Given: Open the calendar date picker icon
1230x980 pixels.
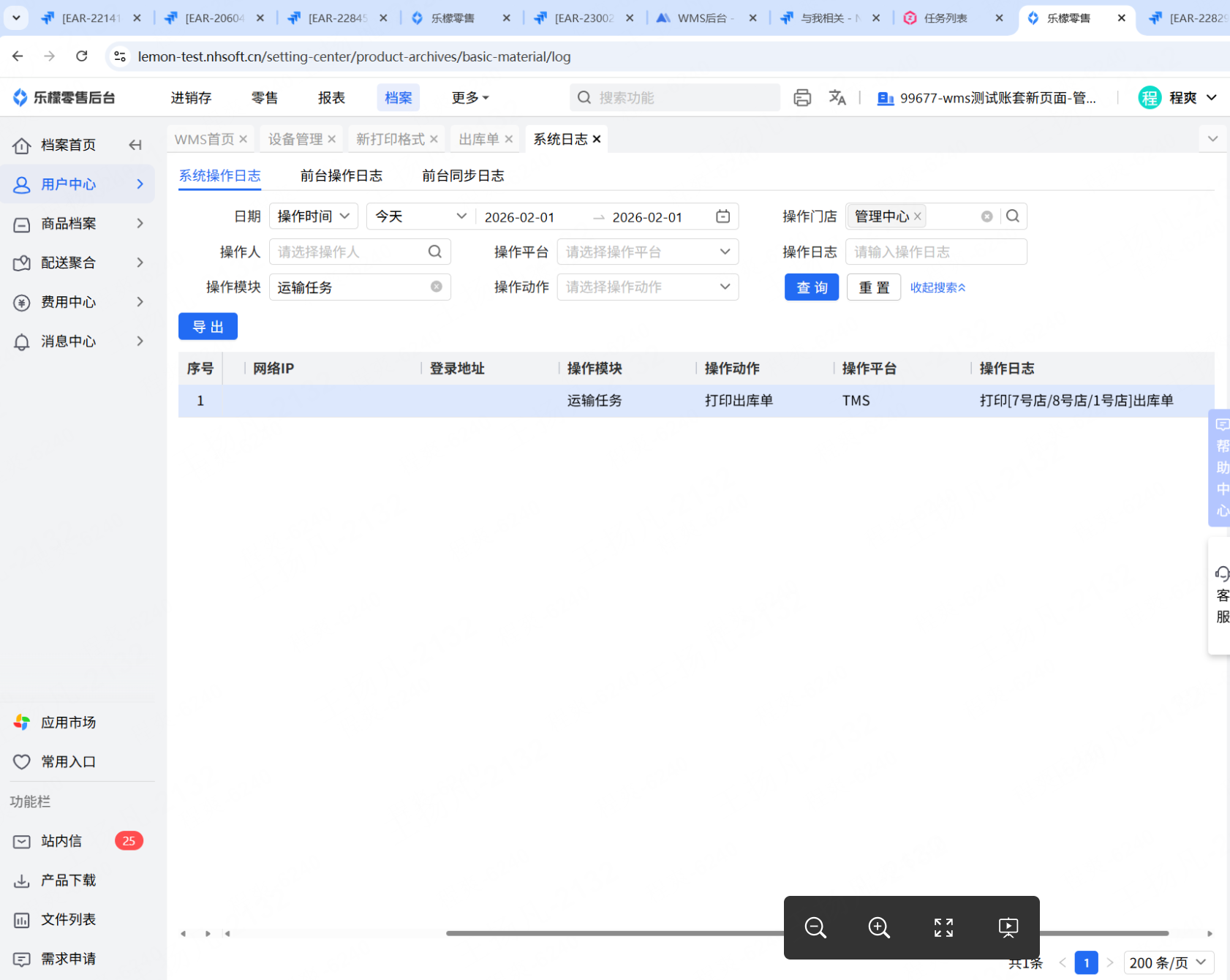Looking at the screenshot, I should tap(722, 216).
